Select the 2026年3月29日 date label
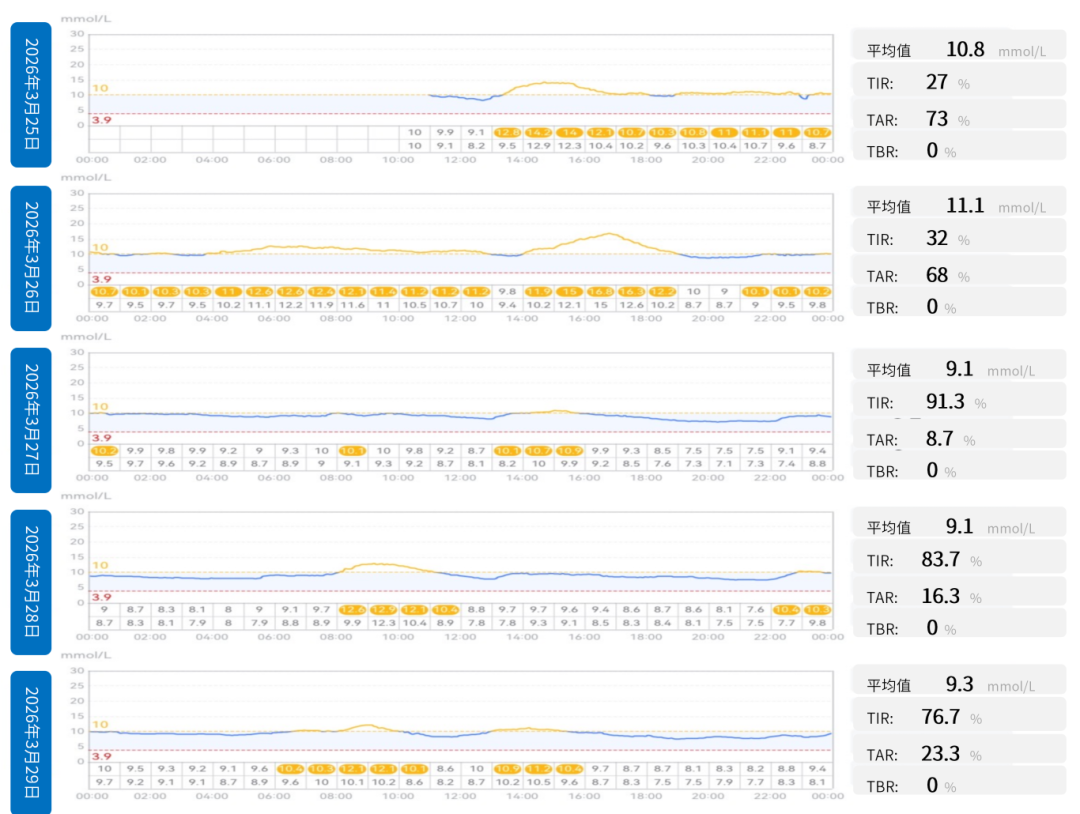1080x814 pixels. point(31,742)
